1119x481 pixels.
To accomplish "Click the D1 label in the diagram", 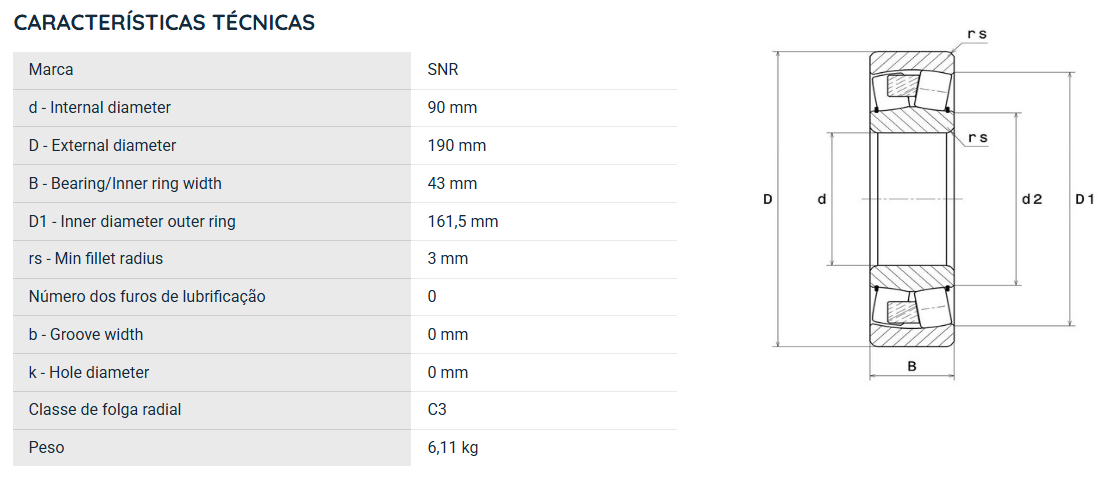I will [1085, 199].
